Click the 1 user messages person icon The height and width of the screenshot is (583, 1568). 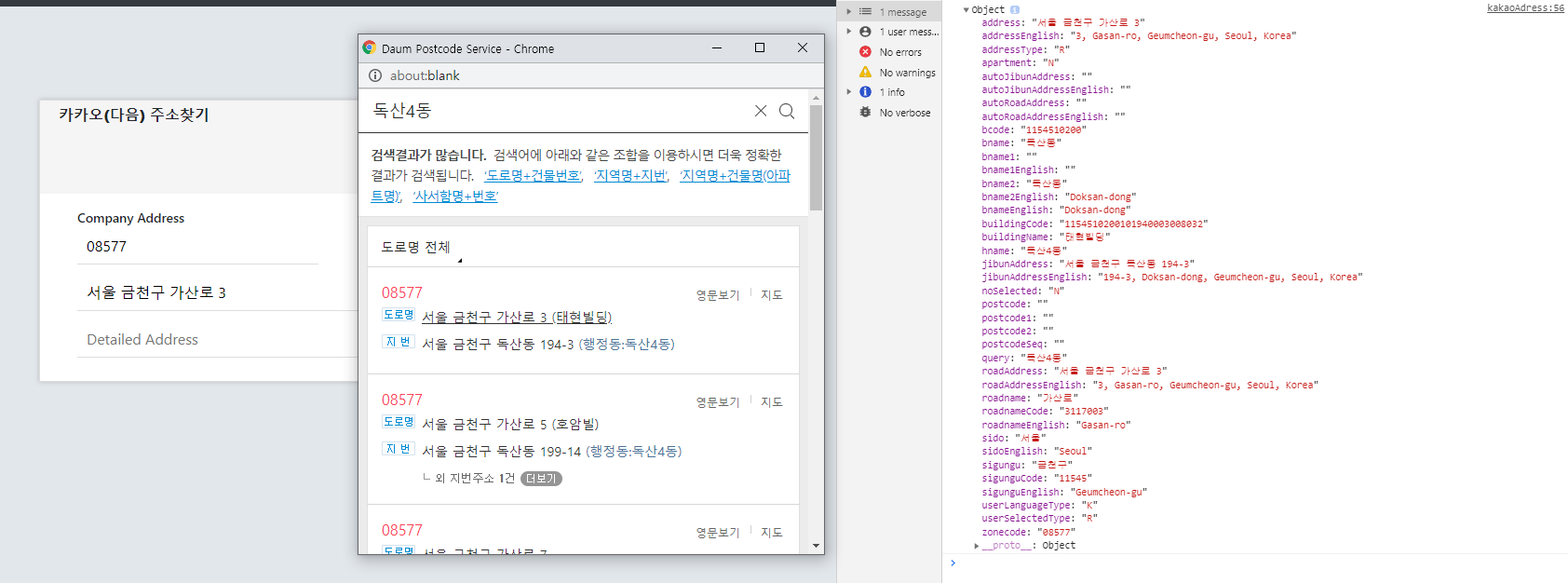point(865,32)
